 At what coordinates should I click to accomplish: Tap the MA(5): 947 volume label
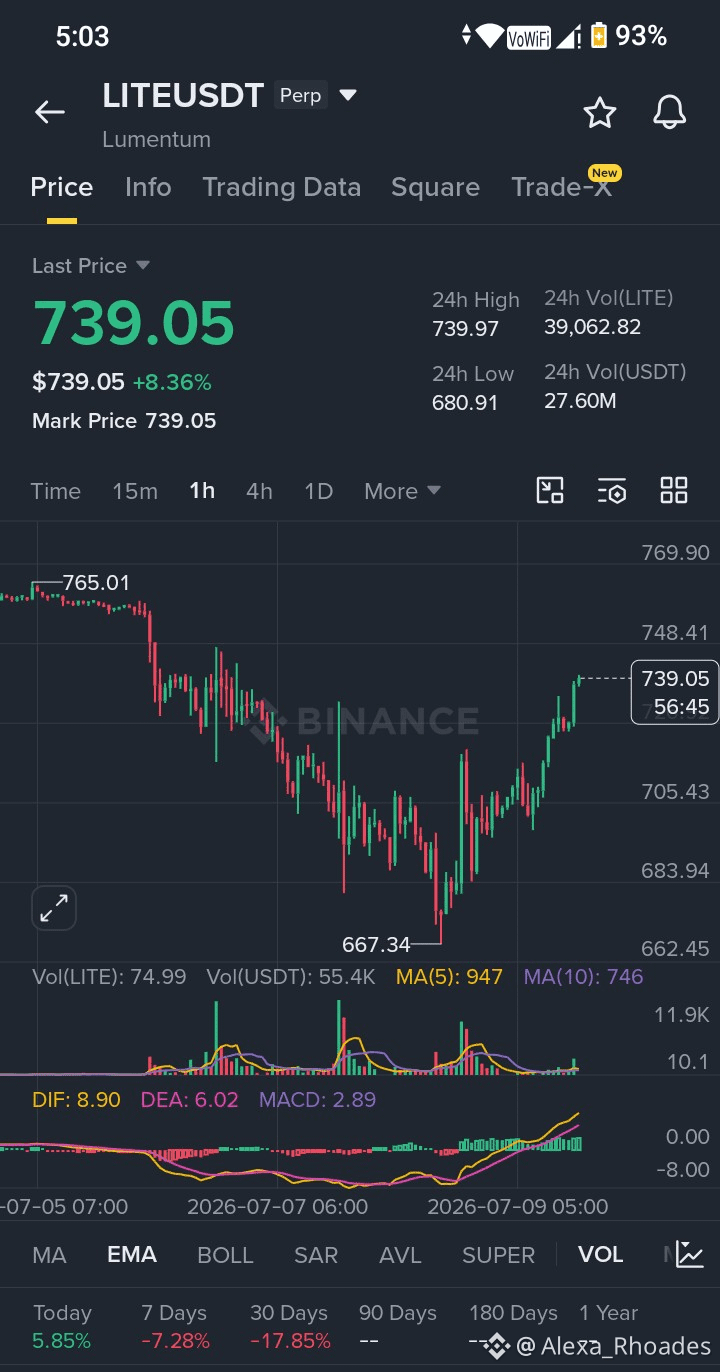pyautogui.click(x=449, y=977)
